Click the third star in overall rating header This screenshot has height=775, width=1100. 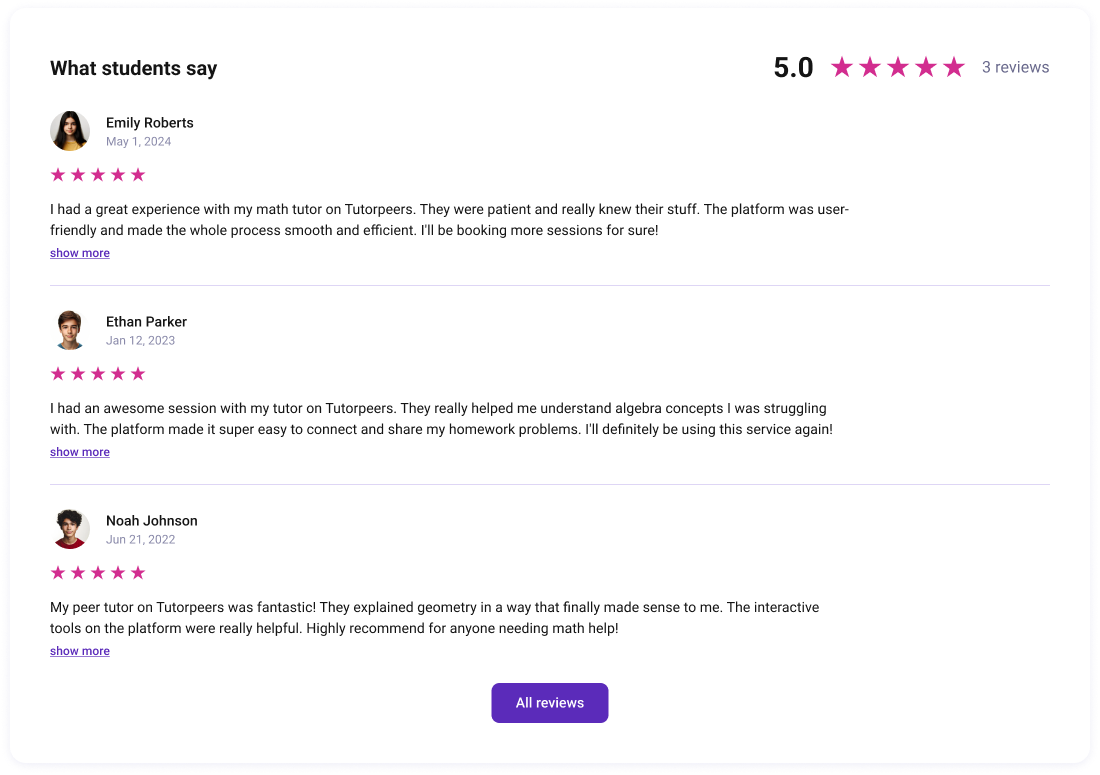[898, 67]
